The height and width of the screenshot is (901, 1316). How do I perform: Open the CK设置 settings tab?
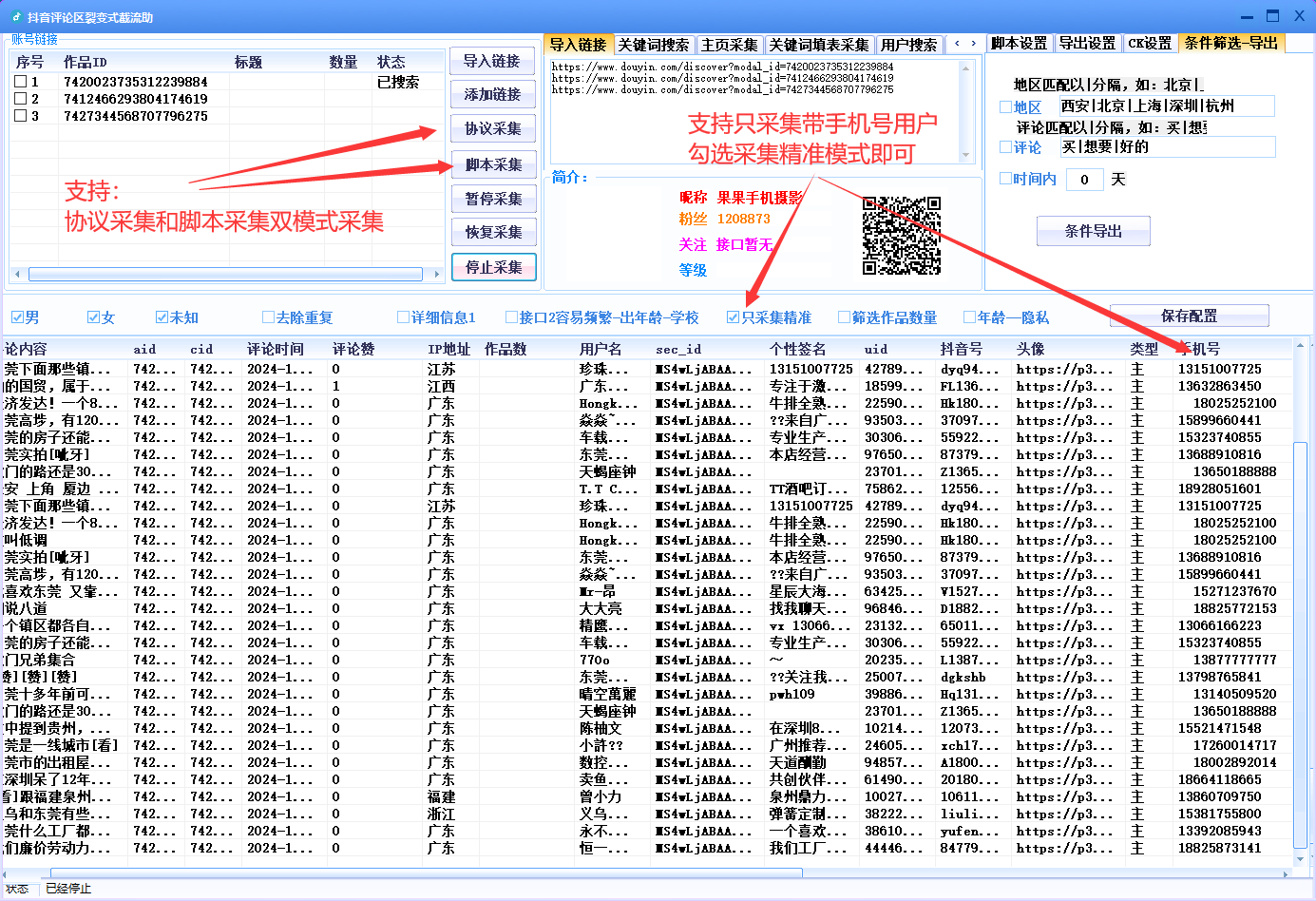click(x=1150, y=43)
